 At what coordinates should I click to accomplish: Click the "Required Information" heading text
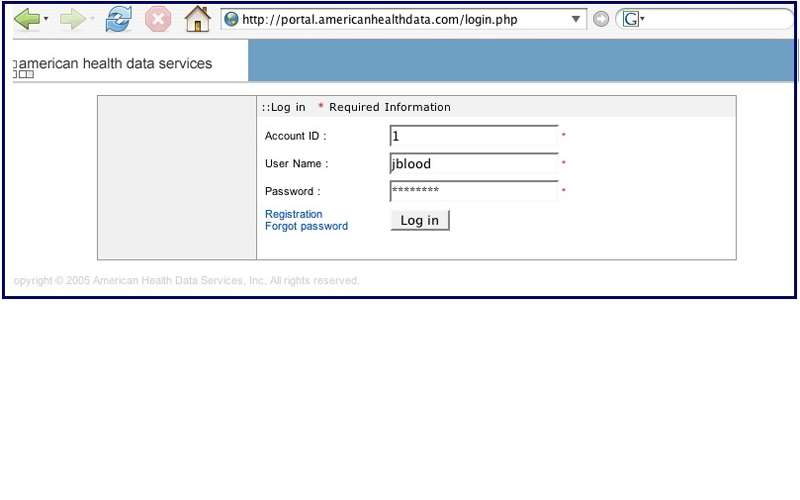click(390, 107)
